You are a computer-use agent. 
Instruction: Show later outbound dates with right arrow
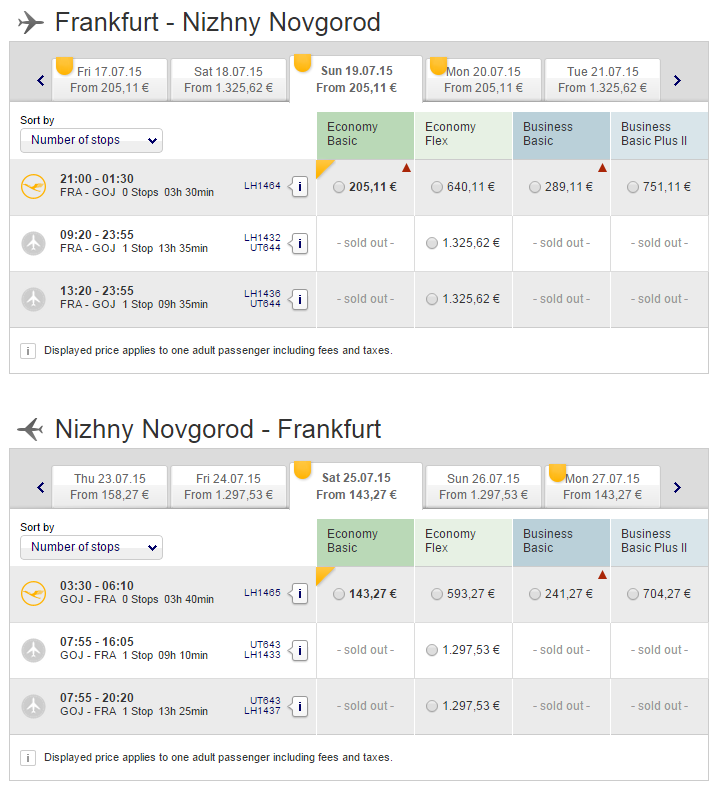(x=677, y=81)
